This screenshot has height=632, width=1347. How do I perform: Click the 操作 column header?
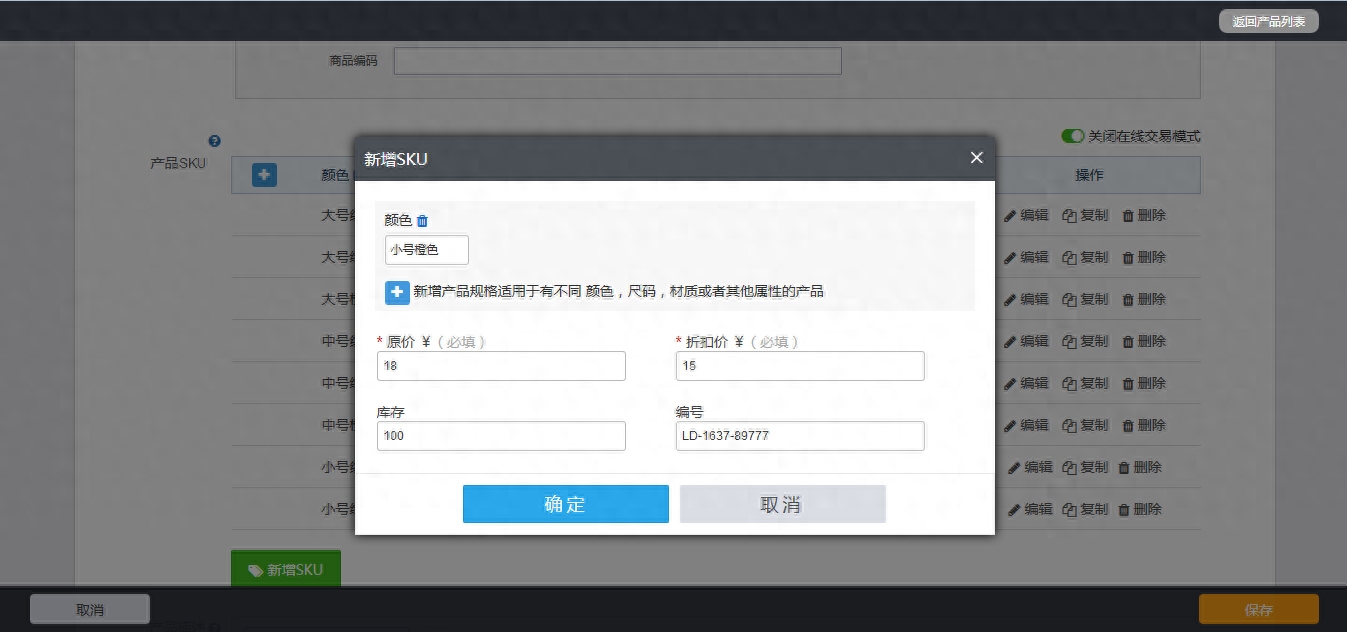(x=1089, y=175)
